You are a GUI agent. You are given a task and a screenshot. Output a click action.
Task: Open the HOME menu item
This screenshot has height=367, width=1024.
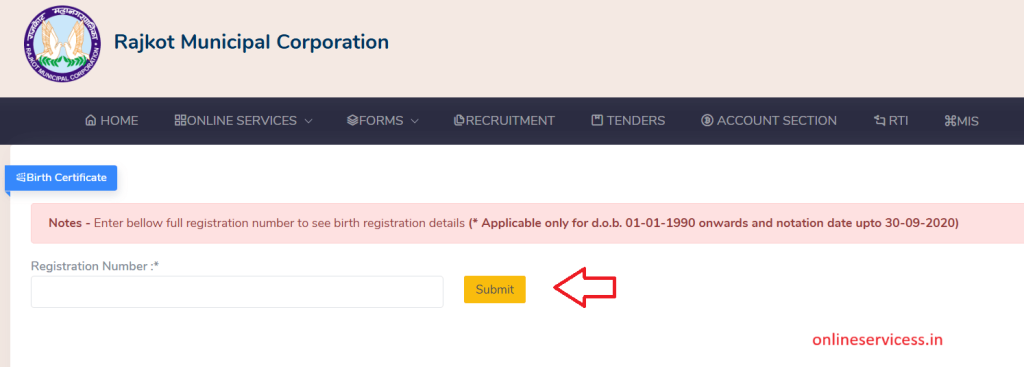[112, 121]
